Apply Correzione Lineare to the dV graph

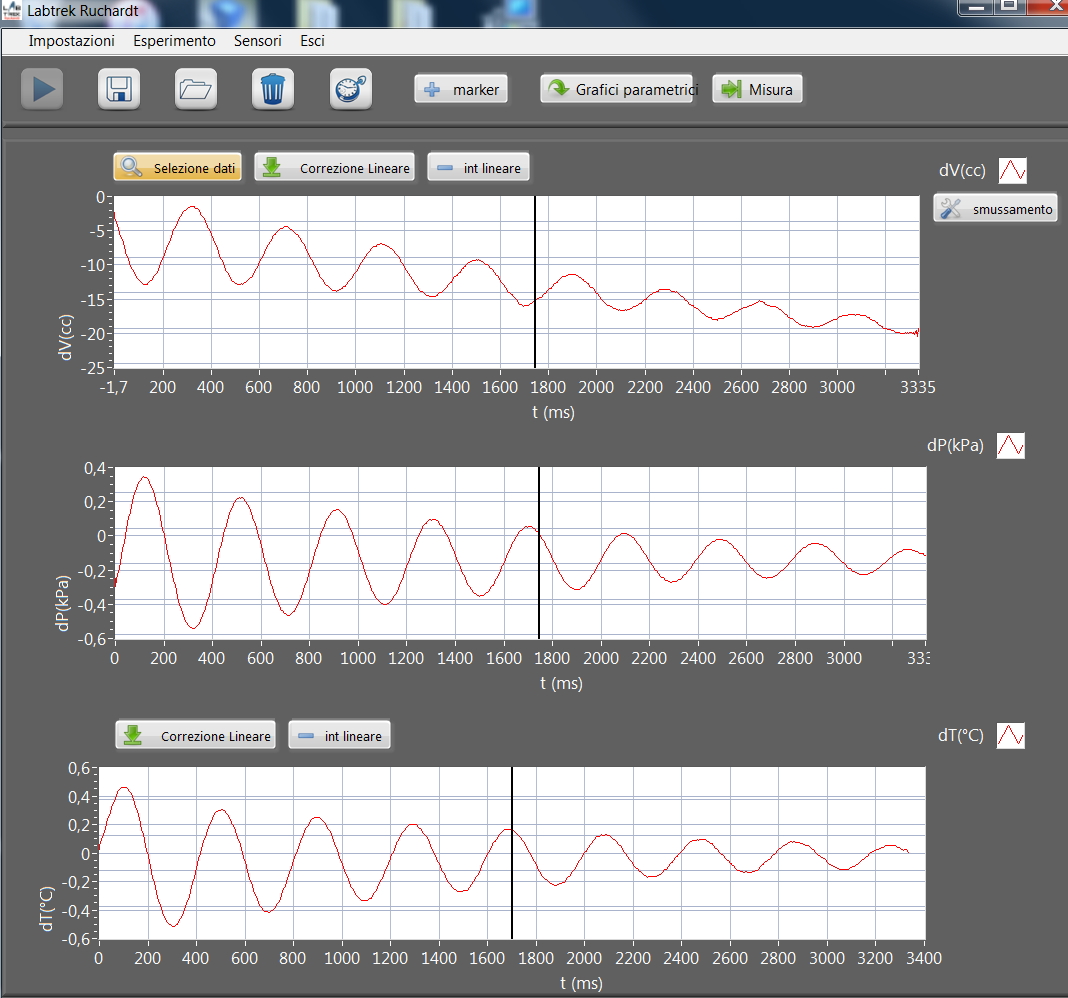click(335, 169)
